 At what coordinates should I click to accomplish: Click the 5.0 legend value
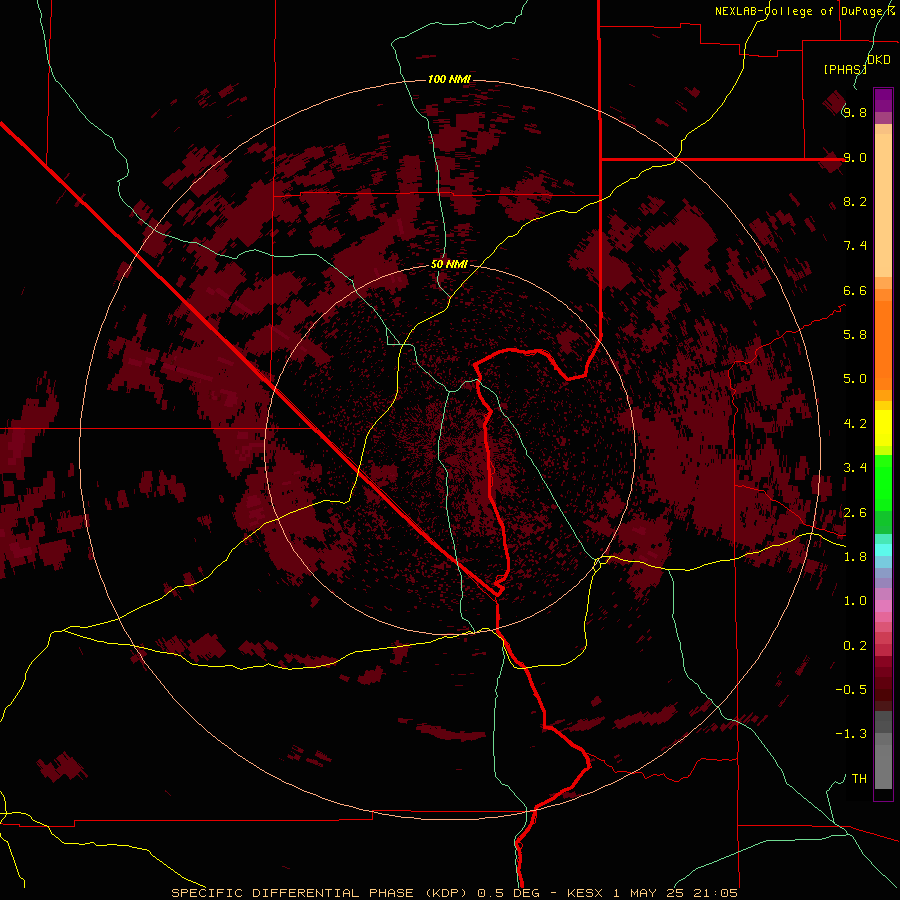pos(855,379)
